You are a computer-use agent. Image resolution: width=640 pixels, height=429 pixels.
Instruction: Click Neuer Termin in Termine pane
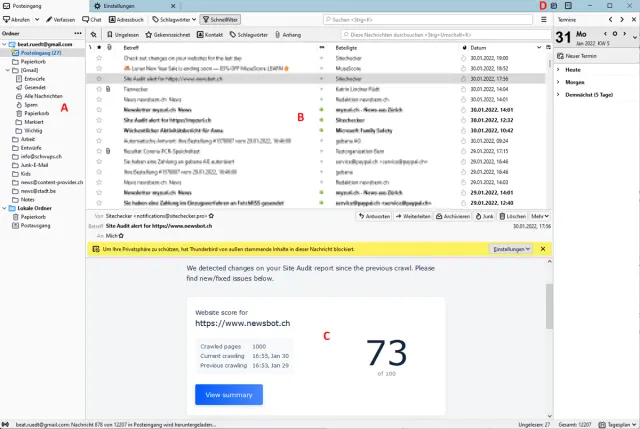[577, 56]
